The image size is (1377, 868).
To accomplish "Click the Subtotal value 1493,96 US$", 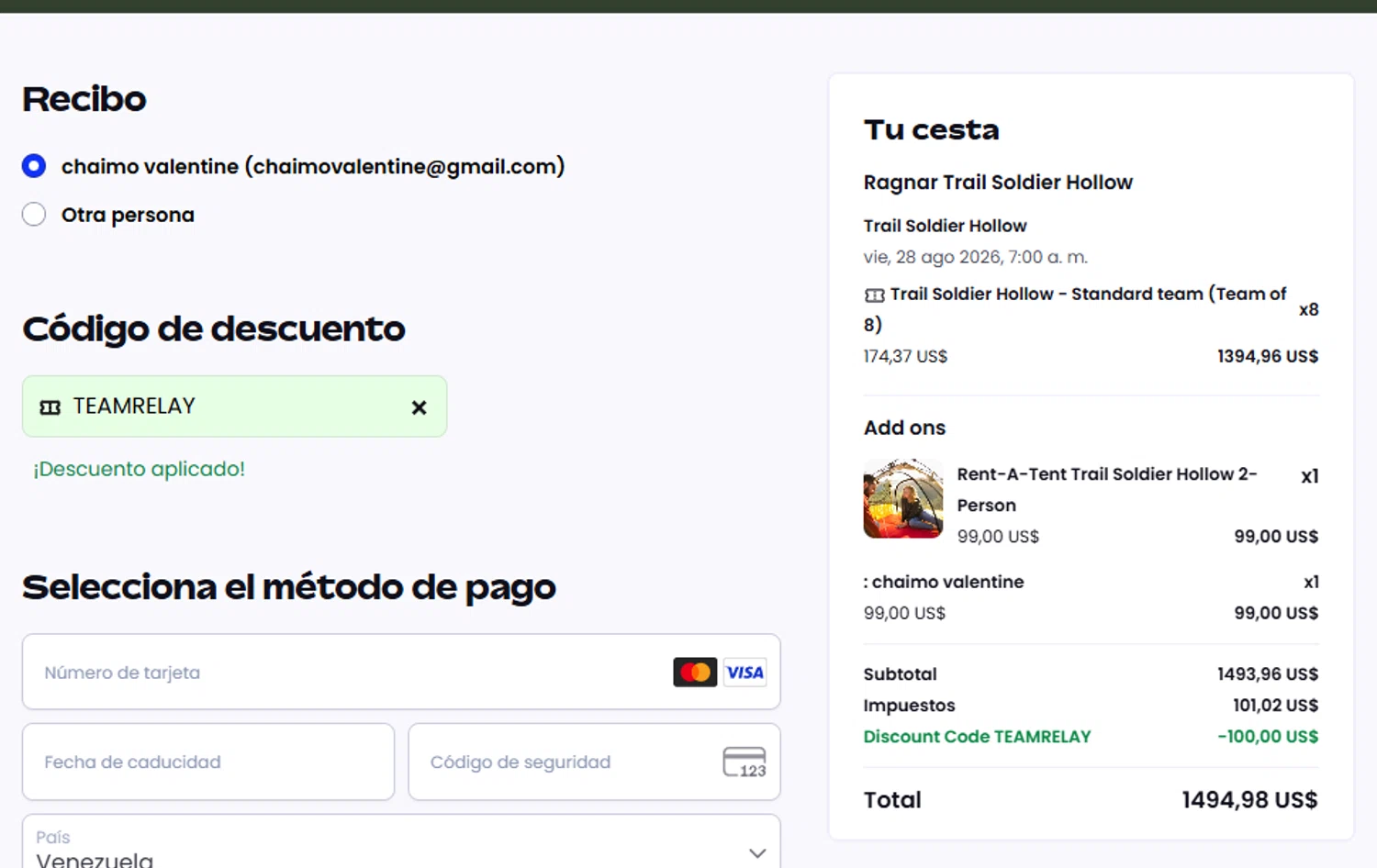I will tap(1268, 674).
